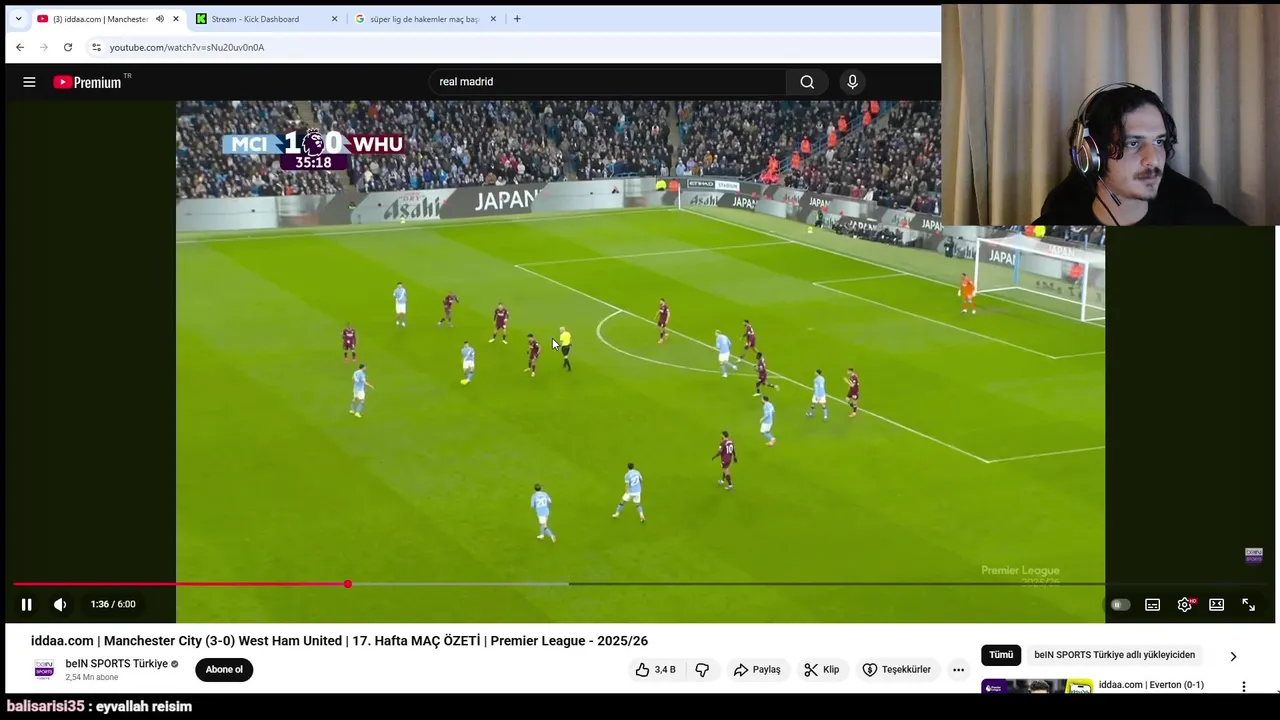Select 'beIN SPORTS Türkiye adlı yükleyiciden' chip

(x=1114, y=655)
